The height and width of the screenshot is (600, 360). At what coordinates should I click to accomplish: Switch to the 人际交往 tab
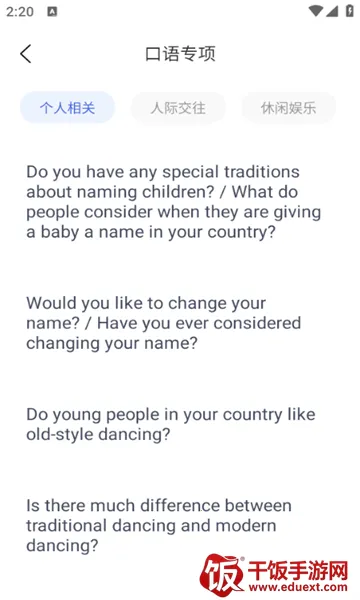(x=178, y=108)
